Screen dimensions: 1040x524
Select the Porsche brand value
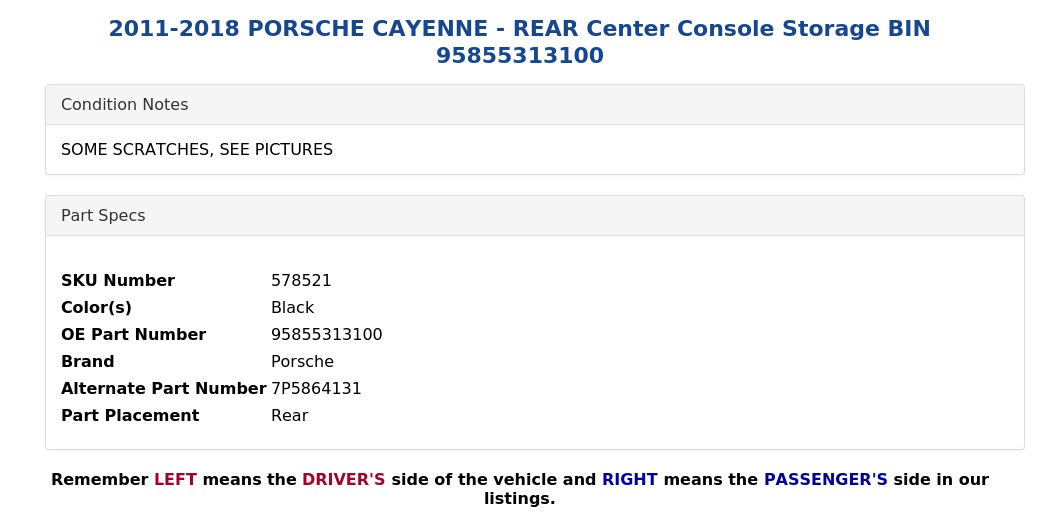click(302, 361)
